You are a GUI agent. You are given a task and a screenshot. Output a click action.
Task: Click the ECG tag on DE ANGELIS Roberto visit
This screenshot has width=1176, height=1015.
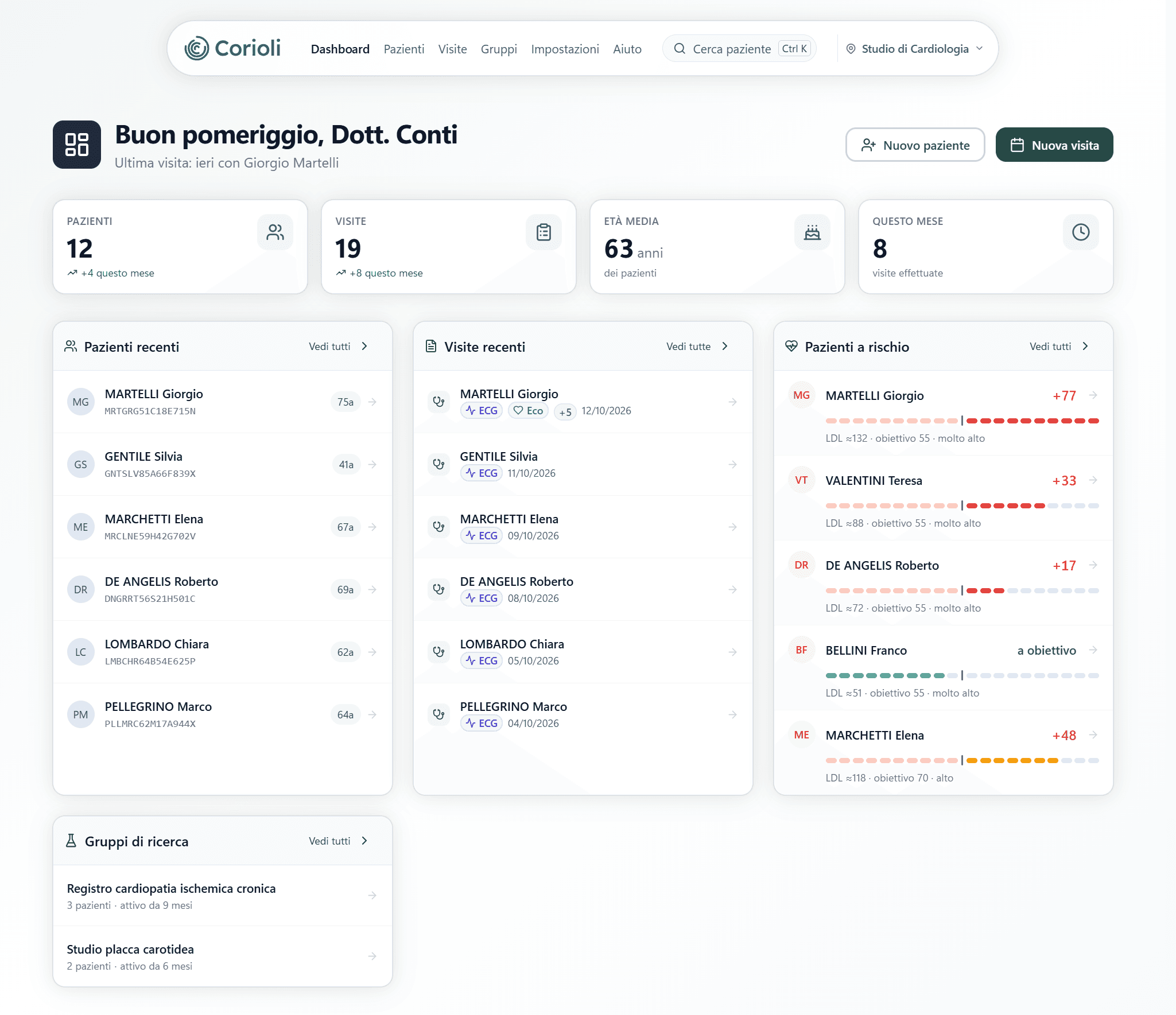[482, 598]
